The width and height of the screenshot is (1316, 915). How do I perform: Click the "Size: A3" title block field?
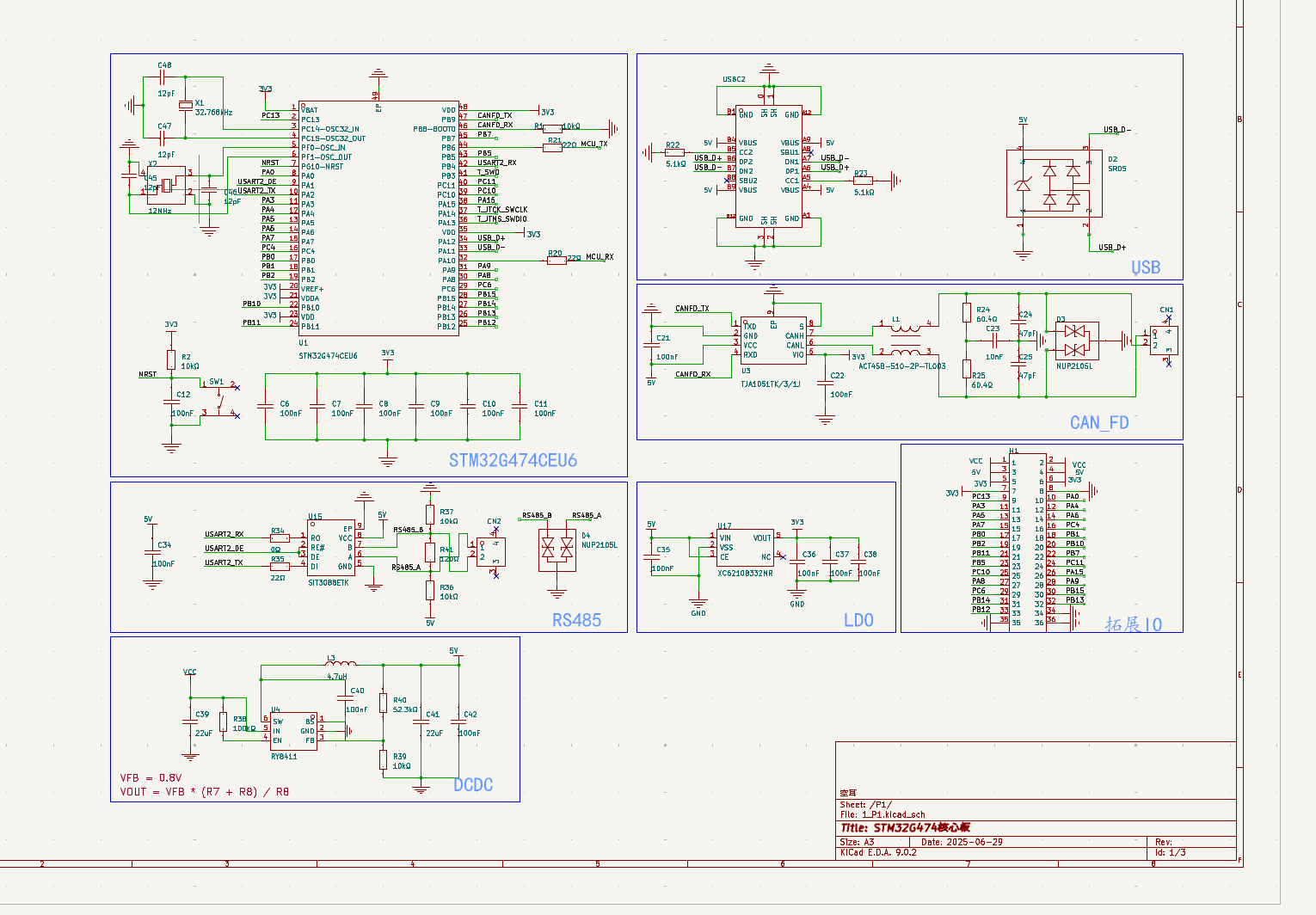[857, 843]
